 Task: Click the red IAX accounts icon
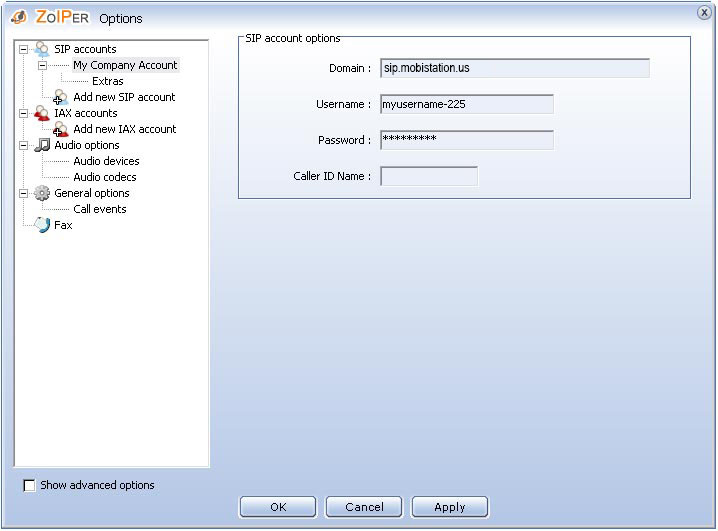click(42, 113)
